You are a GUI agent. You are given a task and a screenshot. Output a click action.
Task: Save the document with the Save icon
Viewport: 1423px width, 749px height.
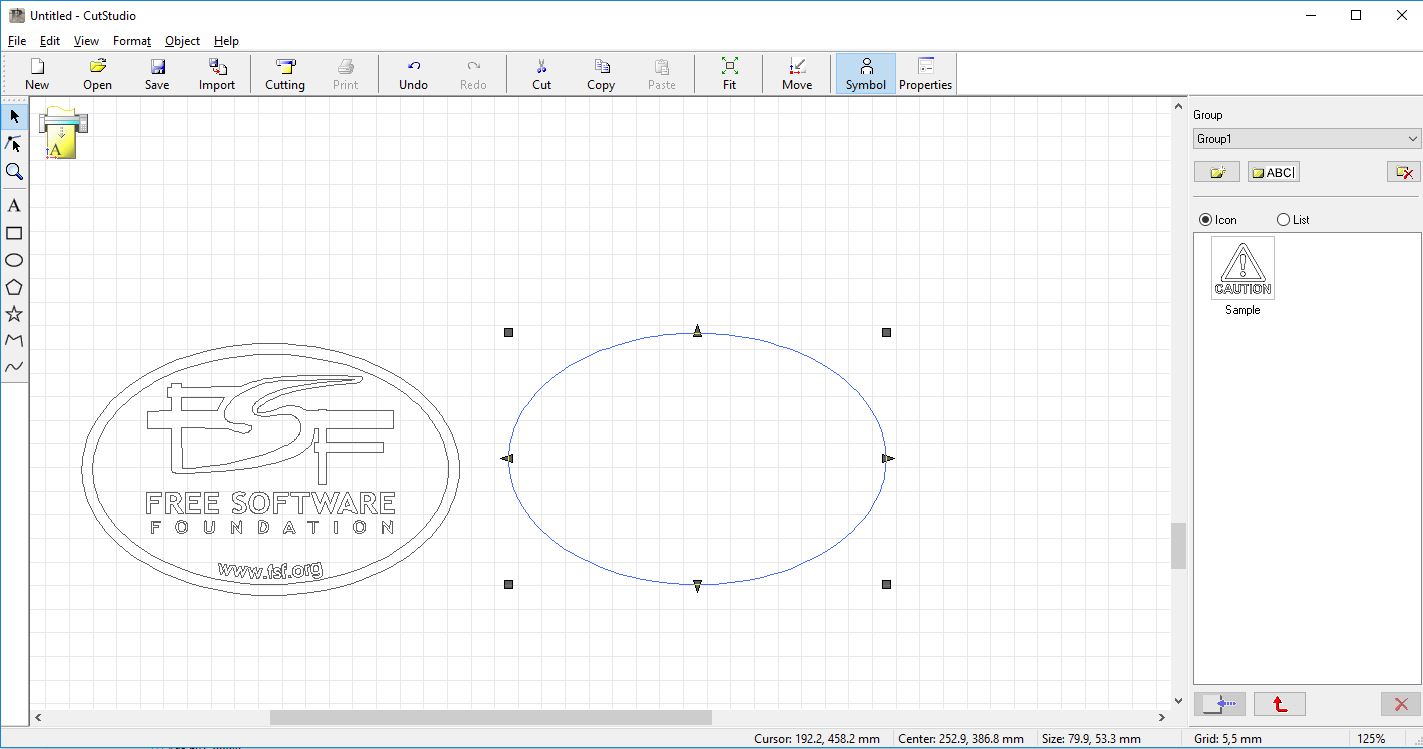157,74
